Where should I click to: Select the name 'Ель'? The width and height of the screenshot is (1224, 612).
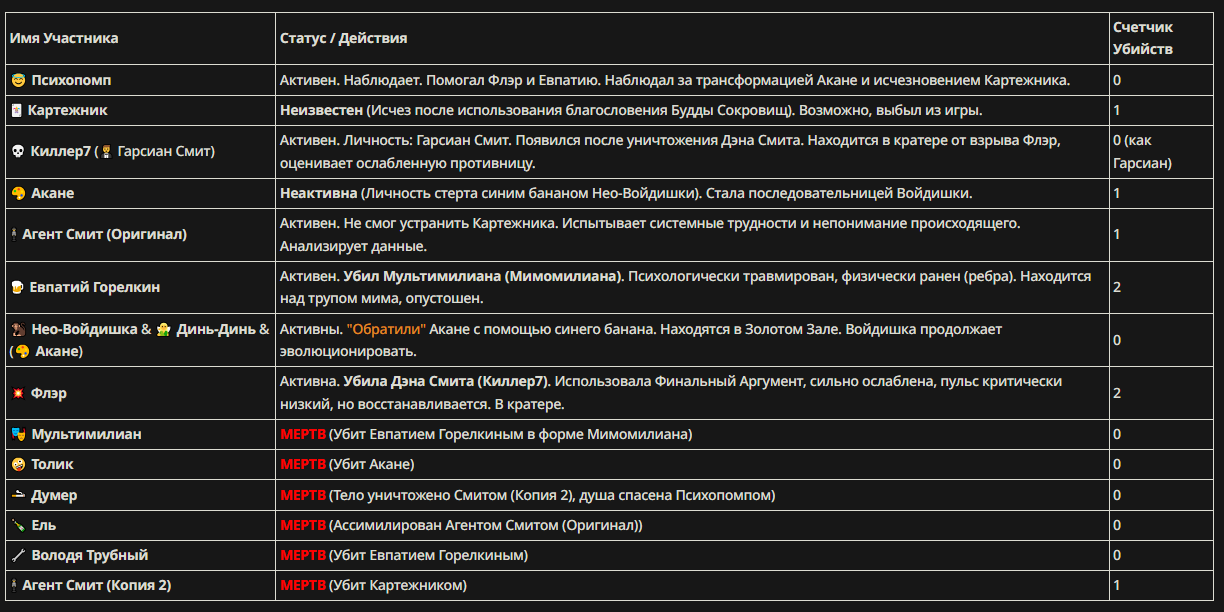tap(44, 525)
